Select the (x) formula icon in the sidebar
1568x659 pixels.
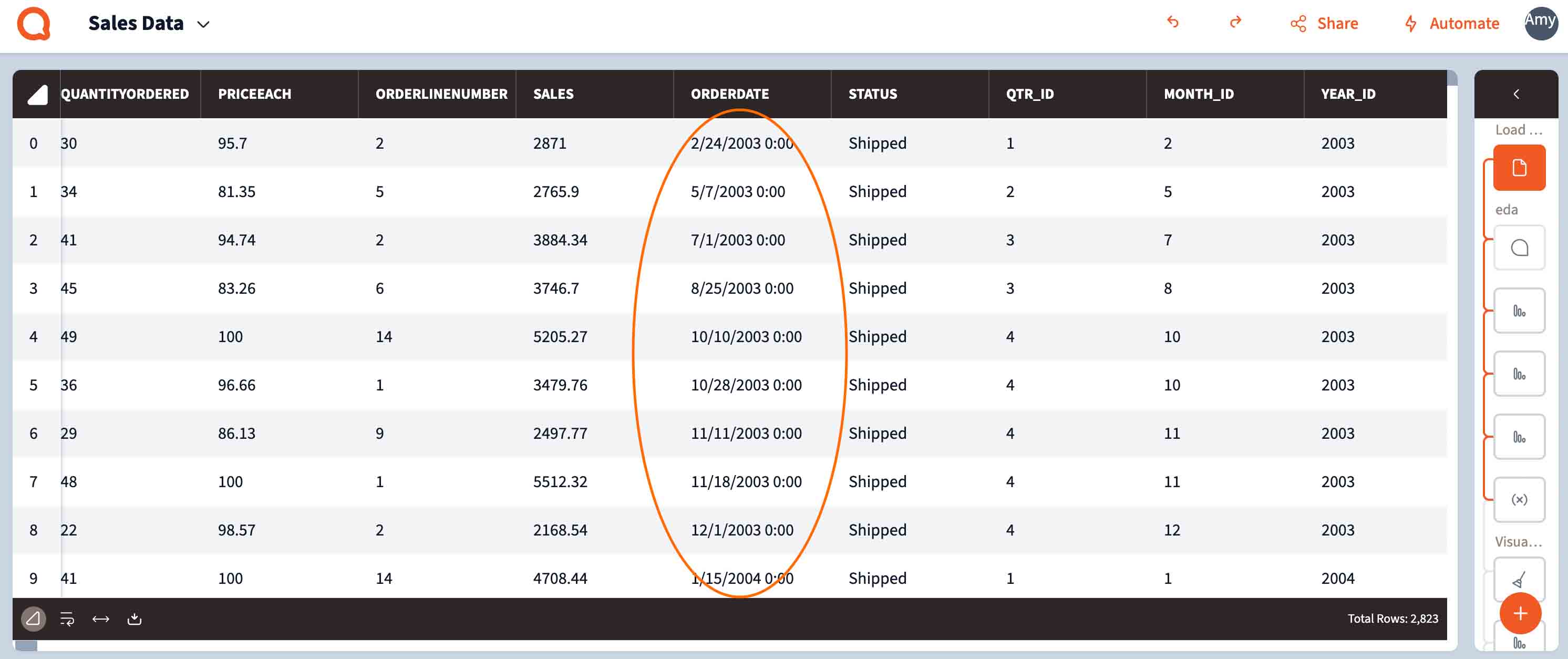pos(1519,499)
